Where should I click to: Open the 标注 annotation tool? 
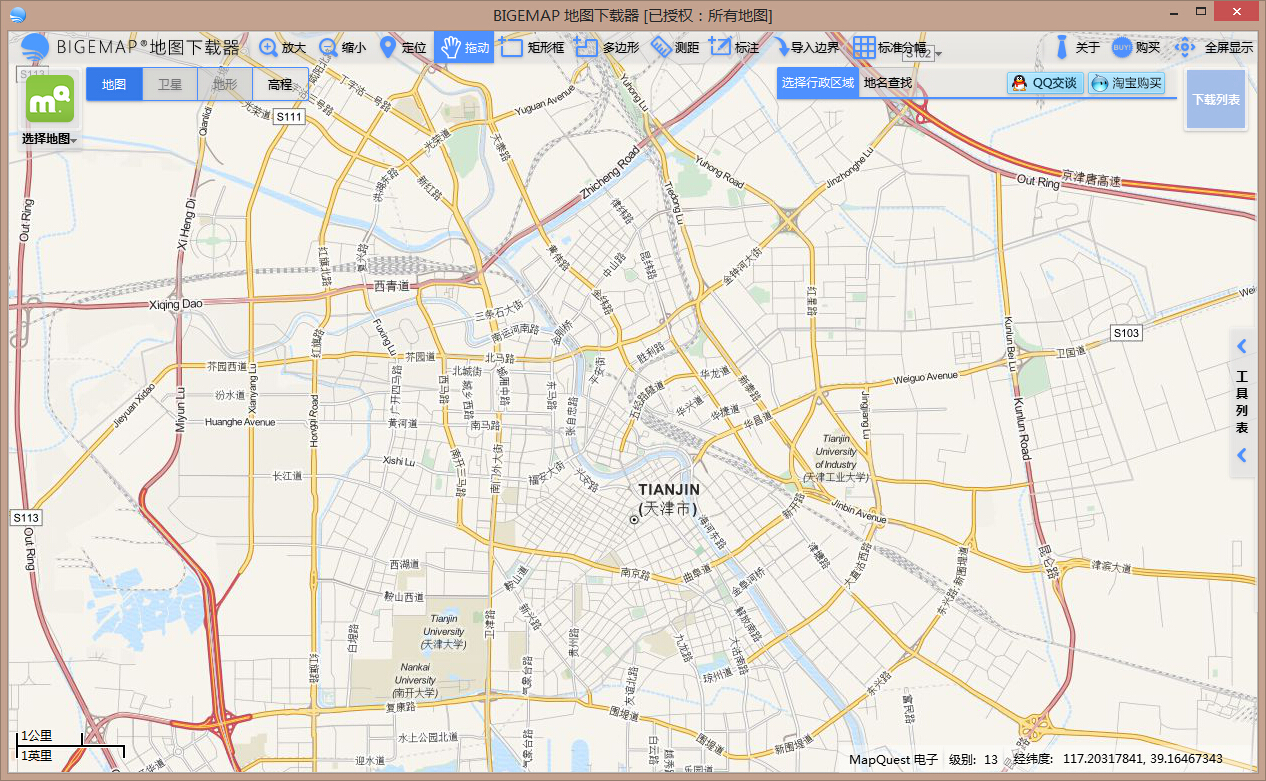pyautogui.click(x=734, y=47)
